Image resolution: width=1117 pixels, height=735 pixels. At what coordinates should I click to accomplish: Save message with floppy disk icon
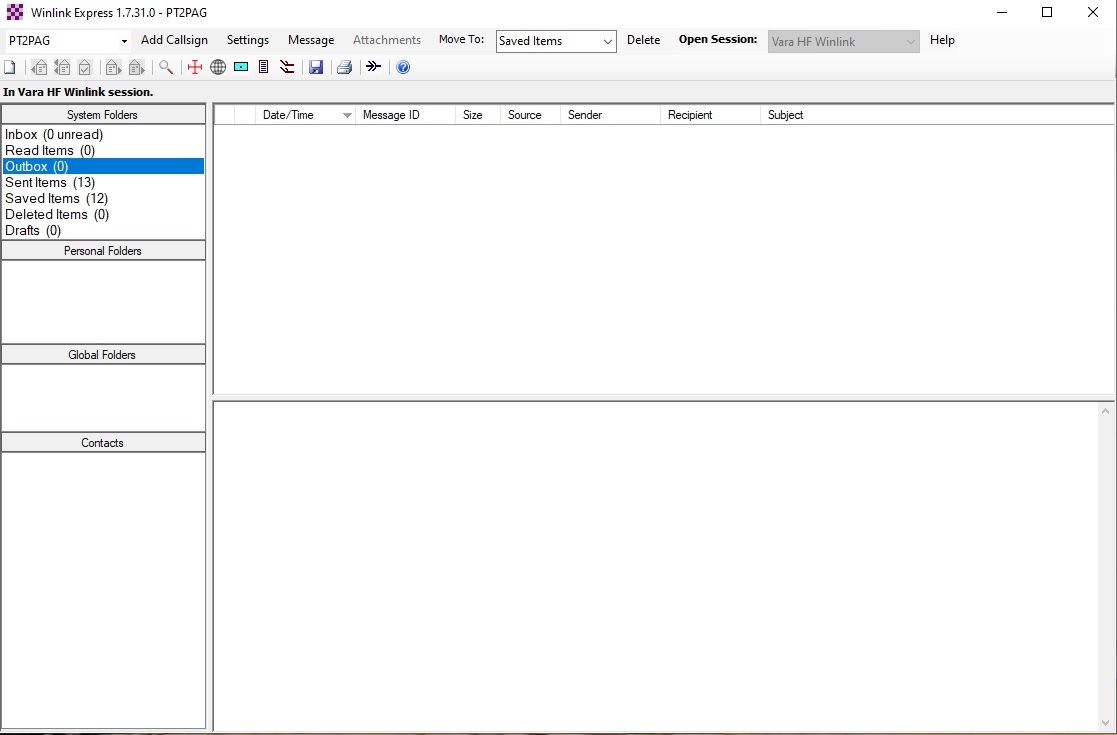(x=316, y=68)
